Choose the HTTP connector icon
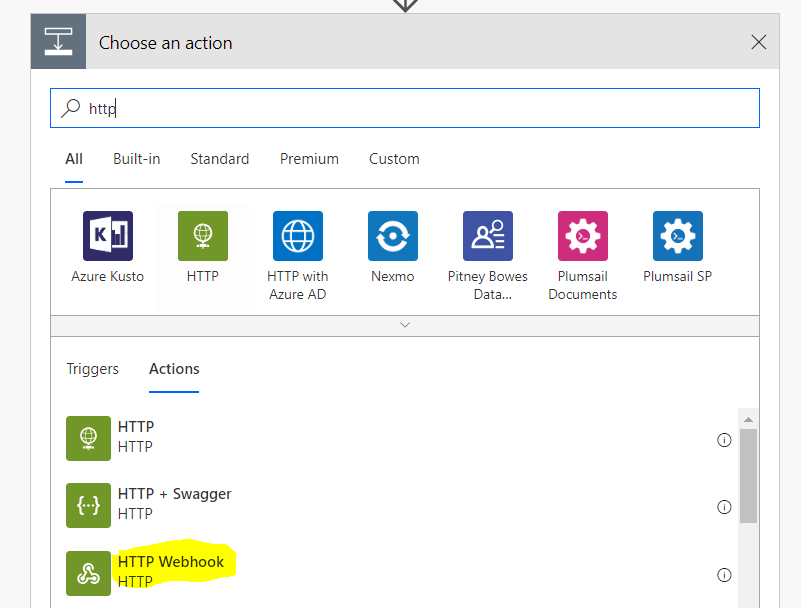 point(203,236)
